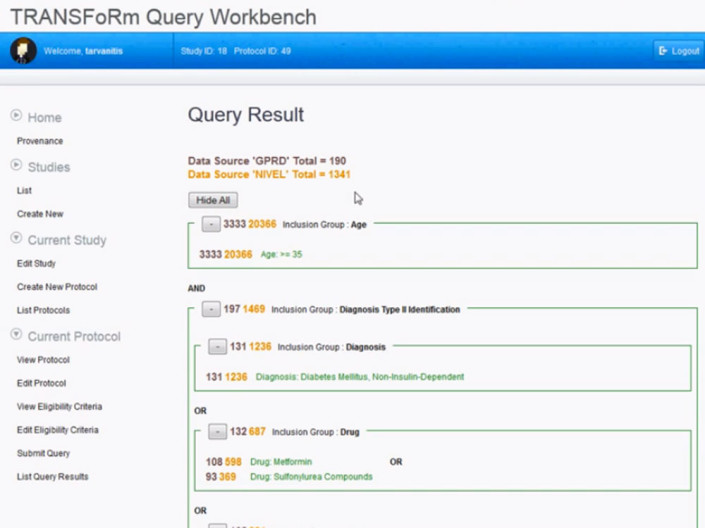Open the View Protocol link
705x528 pixels.
click(x=43, y=360)
